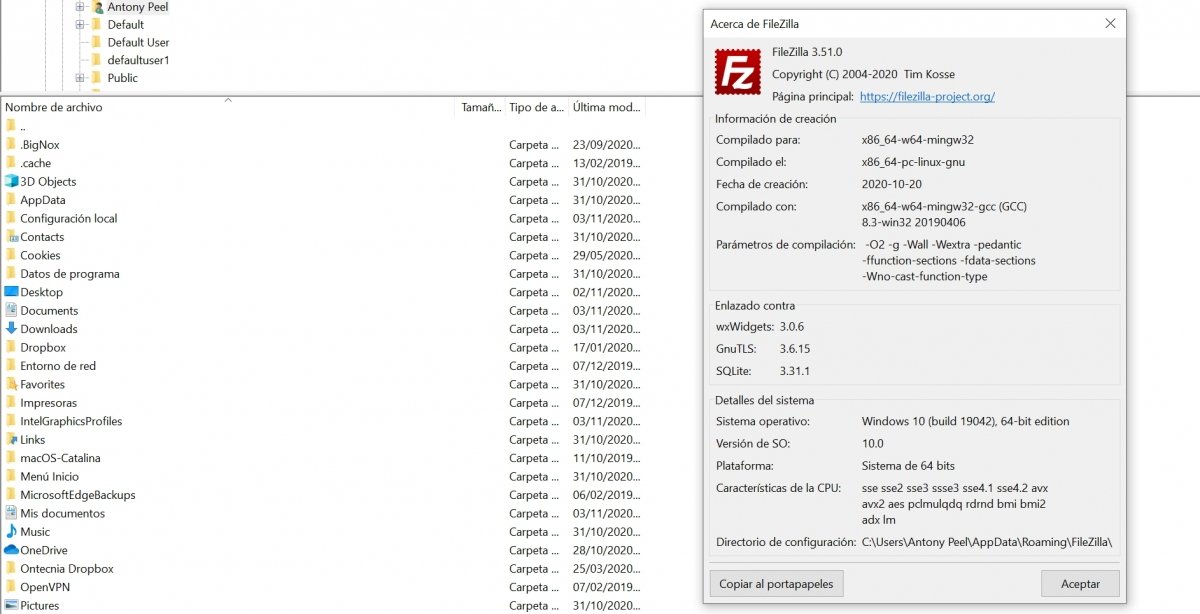Select the AppData folder icon
Image resolution: width=1200 pixels, height=614 pixels.
click(x=11, y=200)
